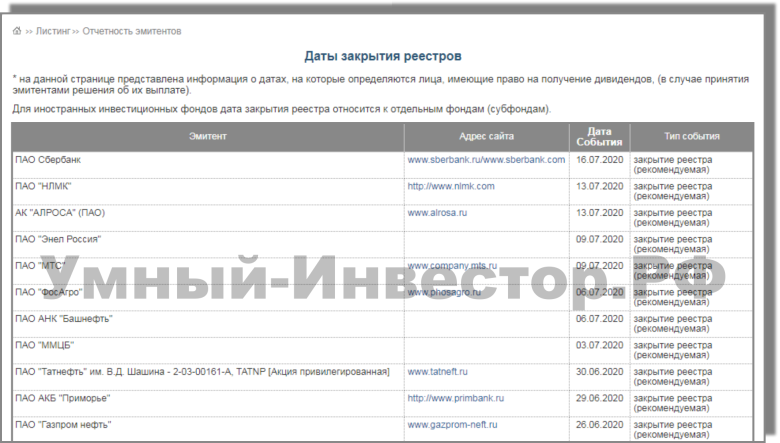Open the www.company.mts.ru link
The width and height of the screenshot is (780, 443).
click(x=452, y=266)
